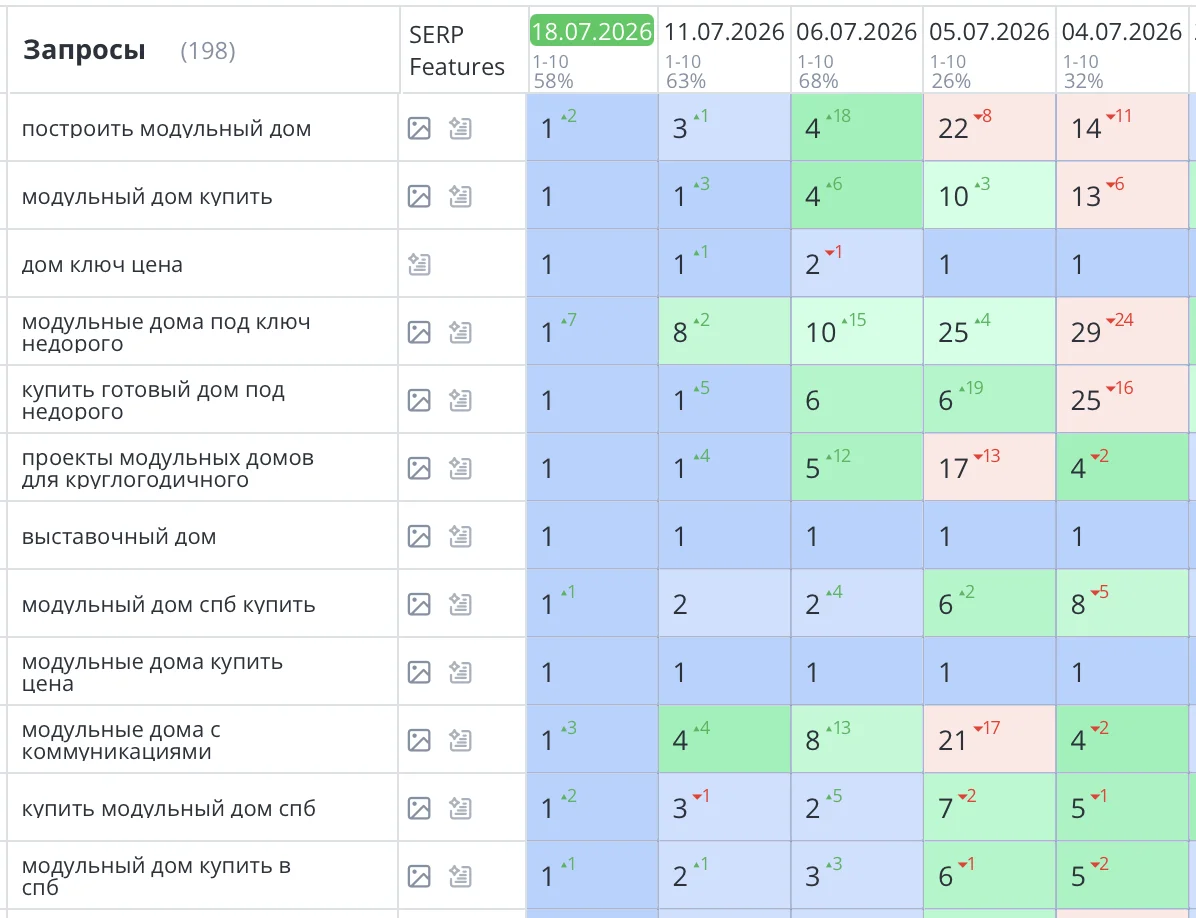
Task: Click the SERP feature icon for 'дом ключ цена'
Action: [419, 264]
